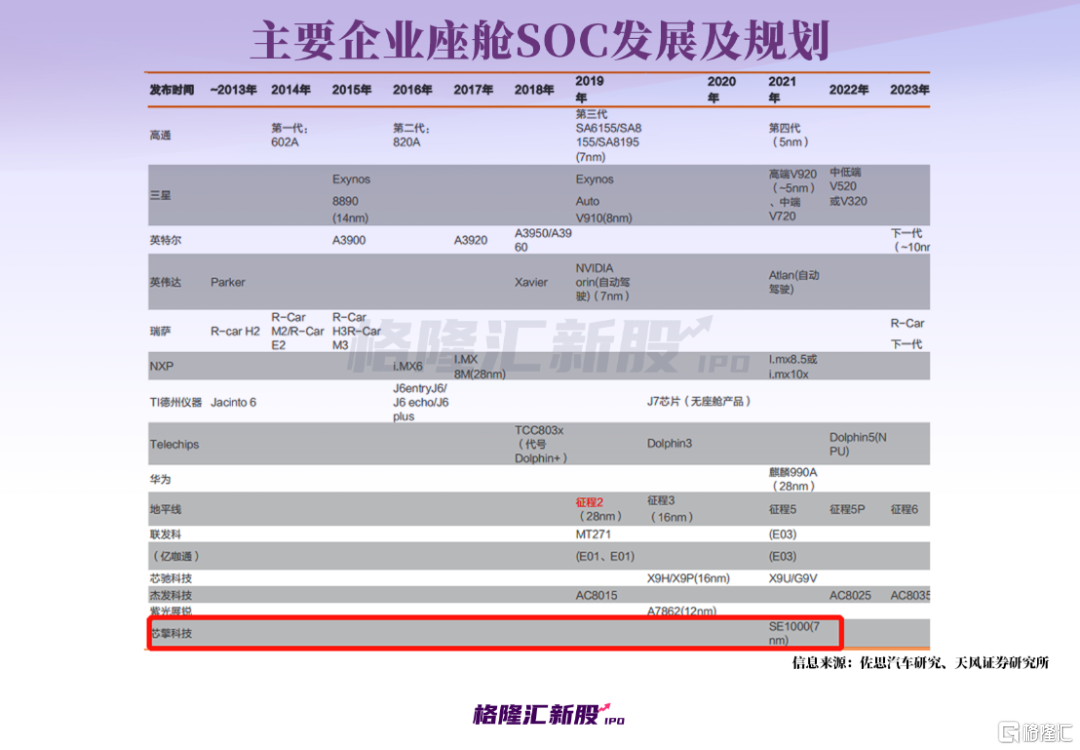
Task: Click the Parker cell
Action: point(228,282)
